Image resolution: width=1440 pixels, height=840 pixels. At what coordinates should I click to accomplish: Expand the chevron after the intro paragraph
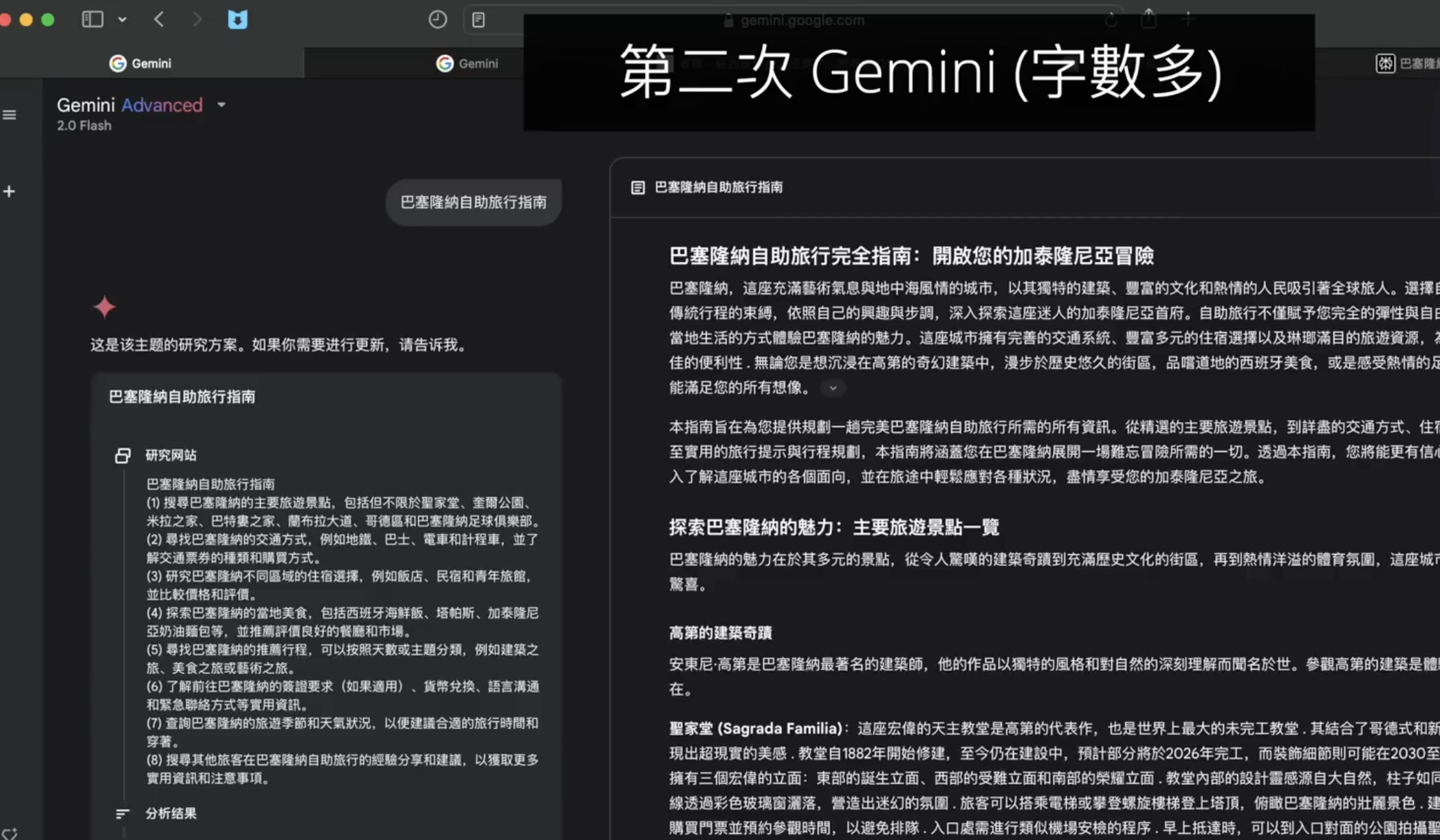pos(833,388)
